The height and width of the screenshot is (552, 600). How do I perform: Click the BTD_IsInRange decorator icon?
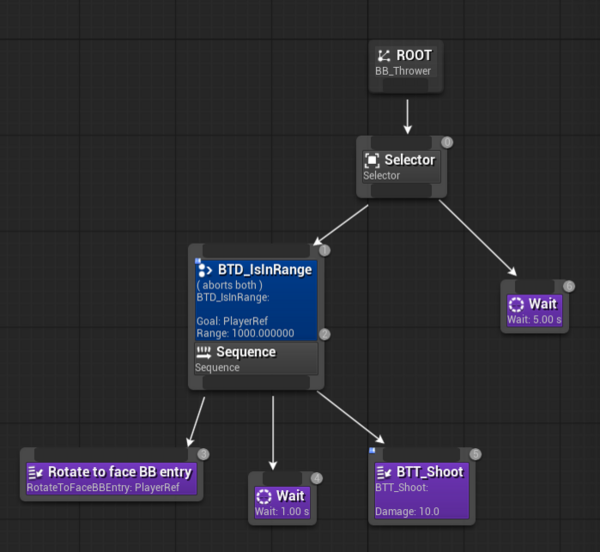pyautogui.click(x=205, y=270)
